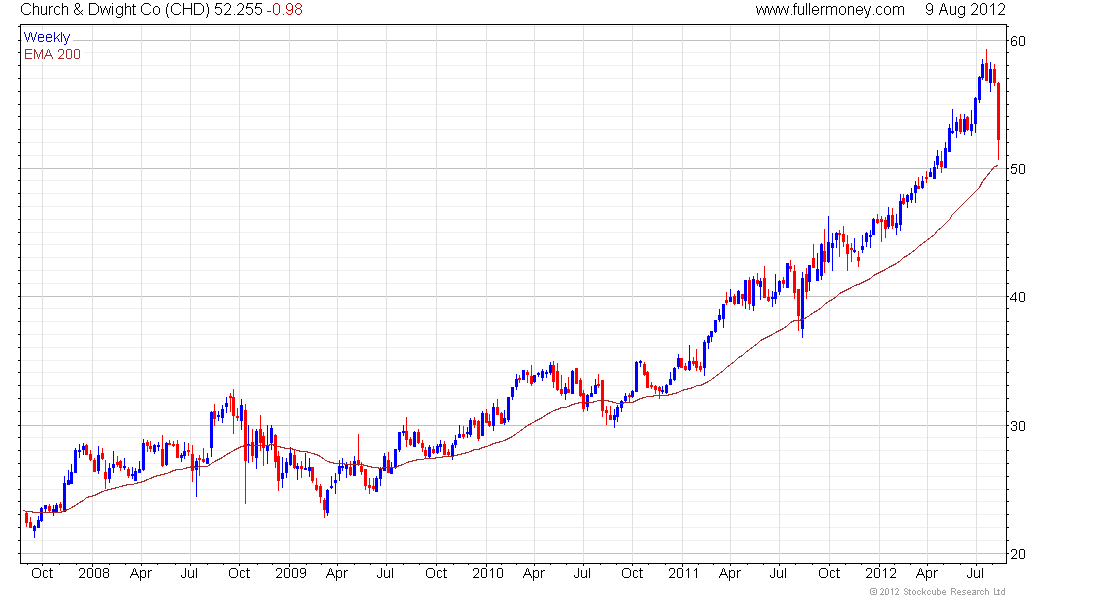This screenshot has width=1100, height=600.
Task: Click the Jul label right before 2009's Oct
Action: 385,573
